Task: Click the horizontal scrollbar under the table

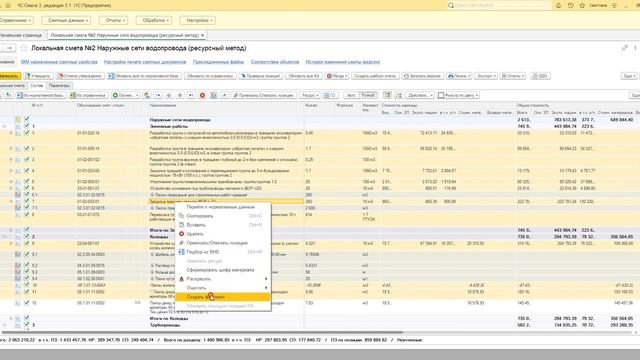Action: [x=202, y=333]
